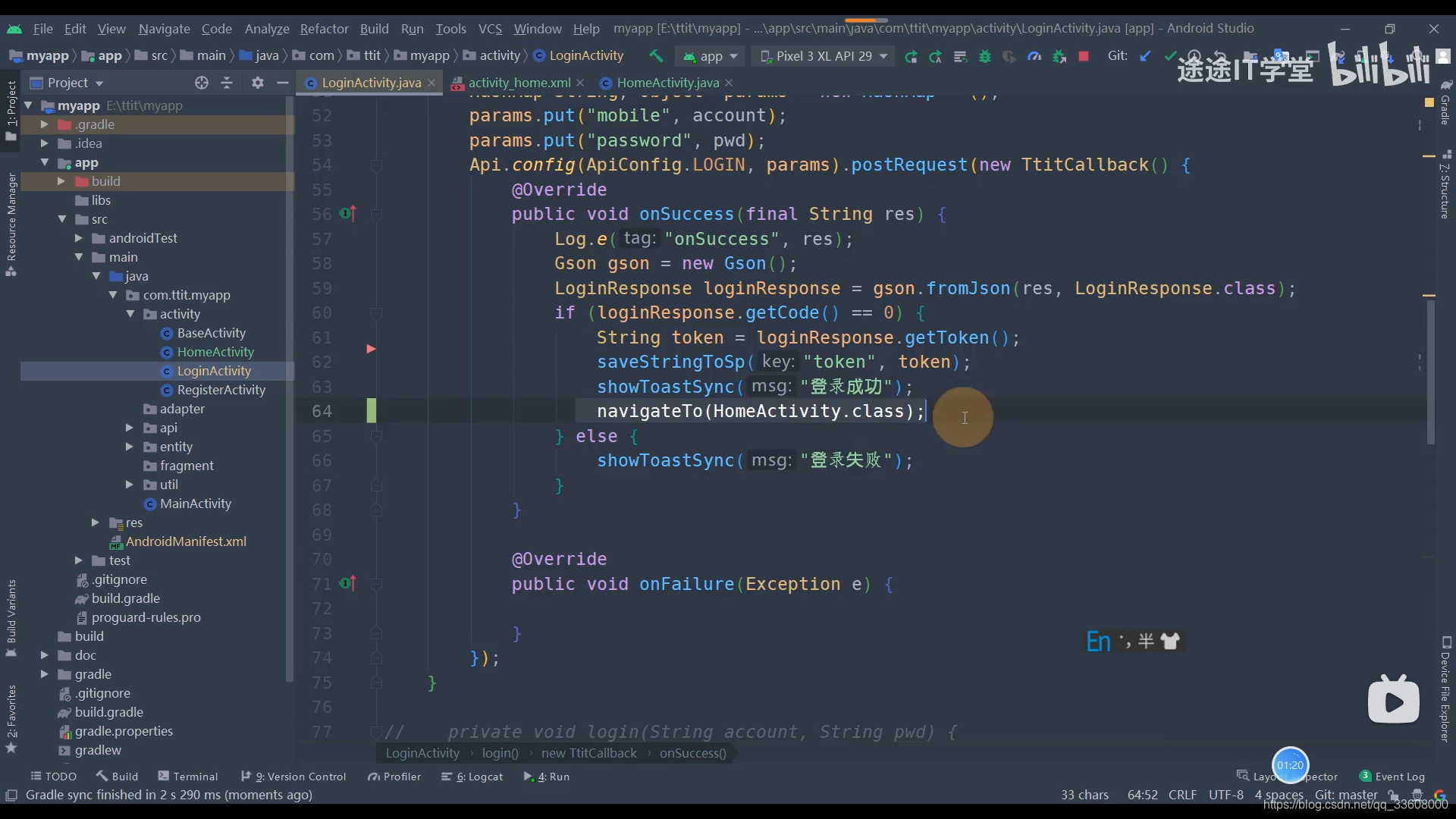Open the Pixel 3 XL API 29 device dropdown
The image size is (1456, 819).
coord(823,56)
